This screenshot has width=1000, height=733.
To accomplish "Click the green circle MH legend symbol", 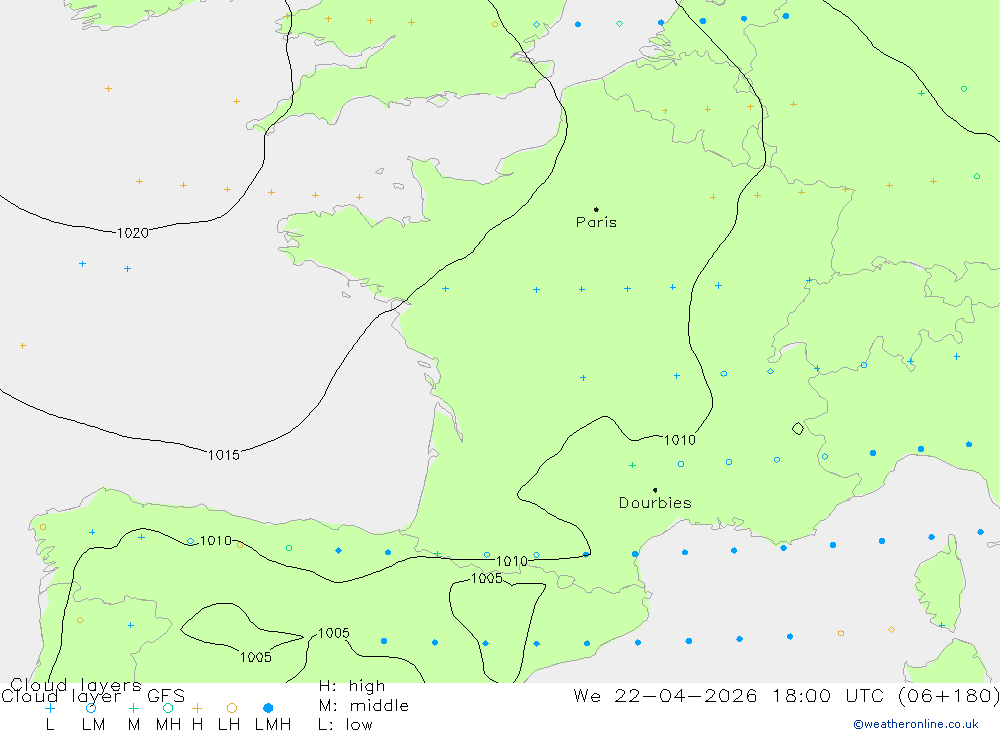I will pyautogui.click(x=168, y=708).
